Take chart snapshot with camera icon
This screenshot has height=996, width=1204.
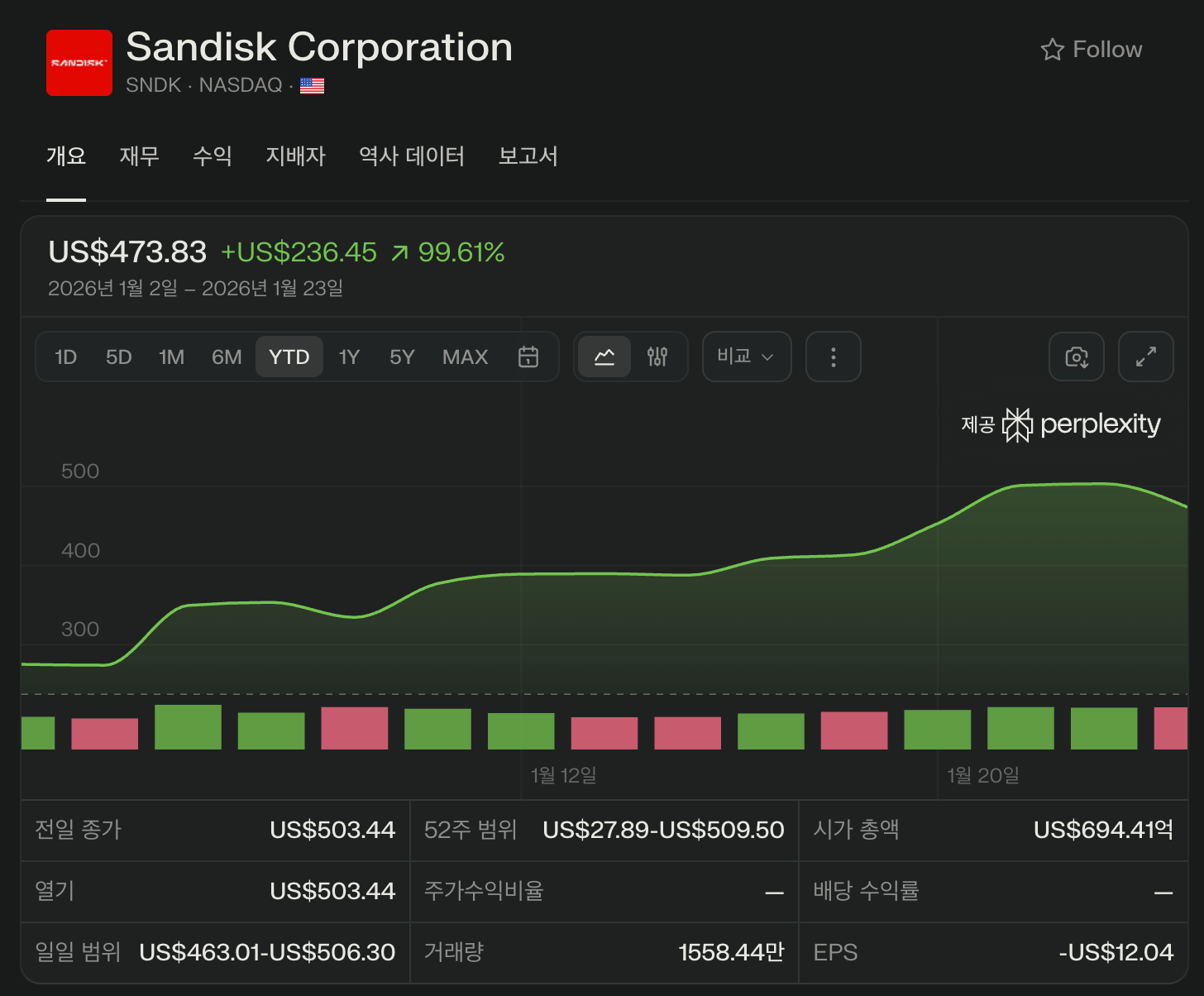1076,357
